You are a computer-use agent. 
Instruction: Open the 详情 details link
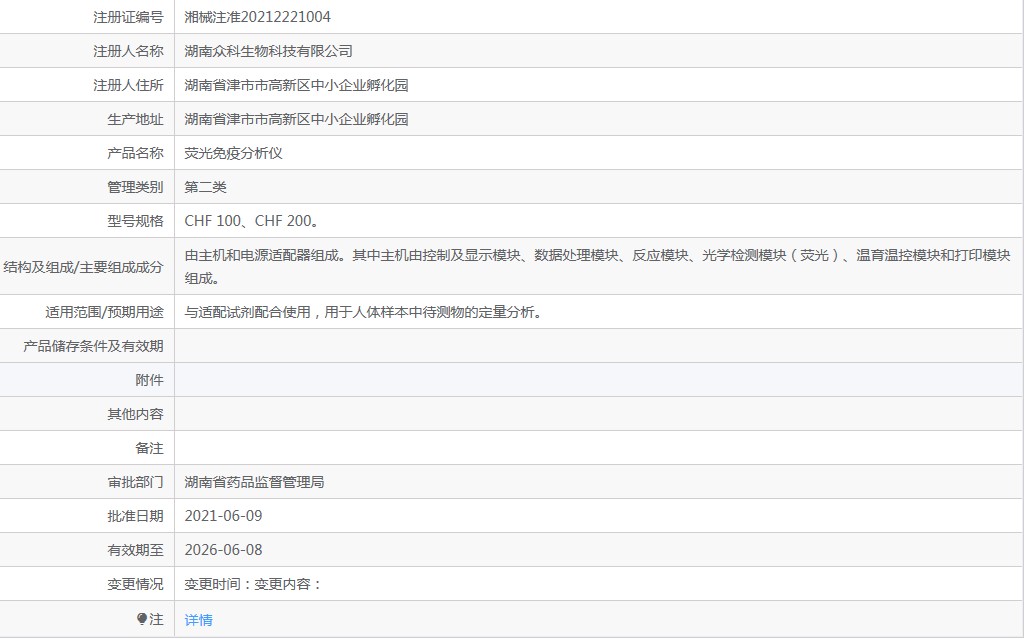click(x=199, y=619)
